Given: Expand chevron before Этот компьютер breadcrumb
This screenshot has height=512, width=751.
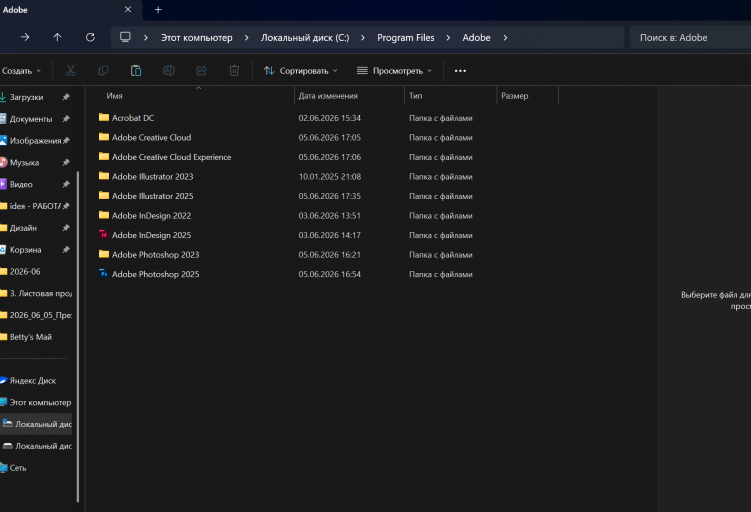Looking at the screenshot, I should [146, 38].
